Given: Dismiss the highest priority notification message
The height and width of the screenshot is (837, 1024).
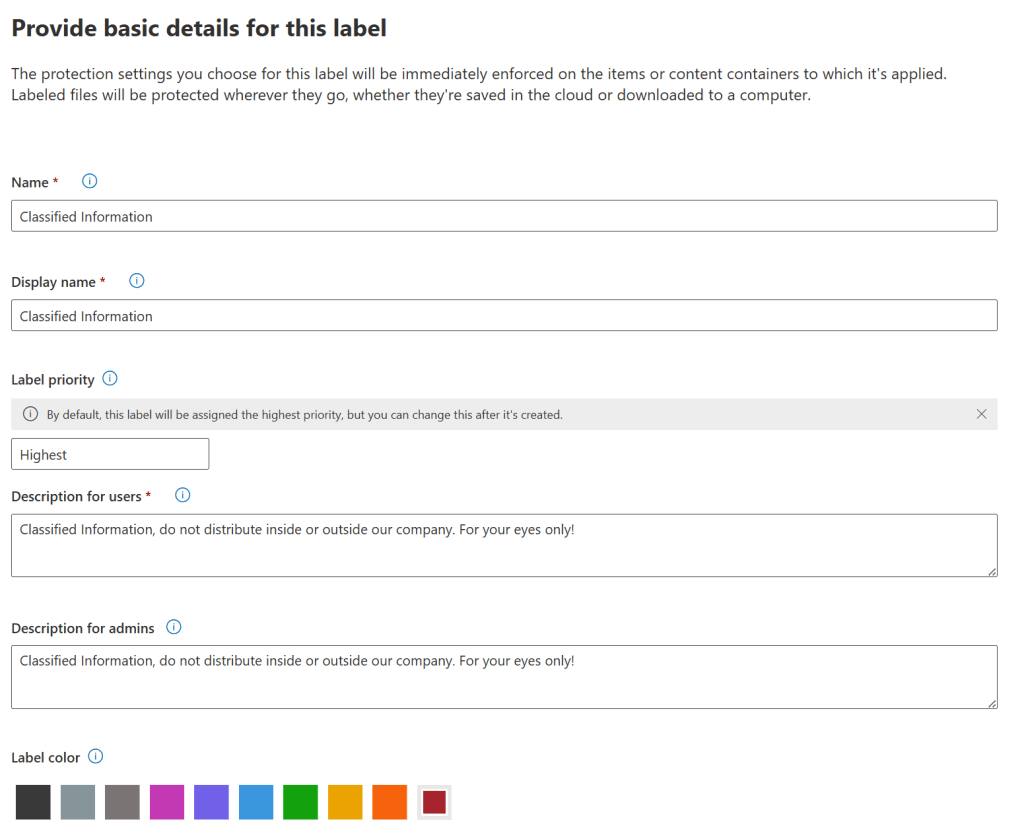Looking at the screenshot, I should tap(981, 414).
